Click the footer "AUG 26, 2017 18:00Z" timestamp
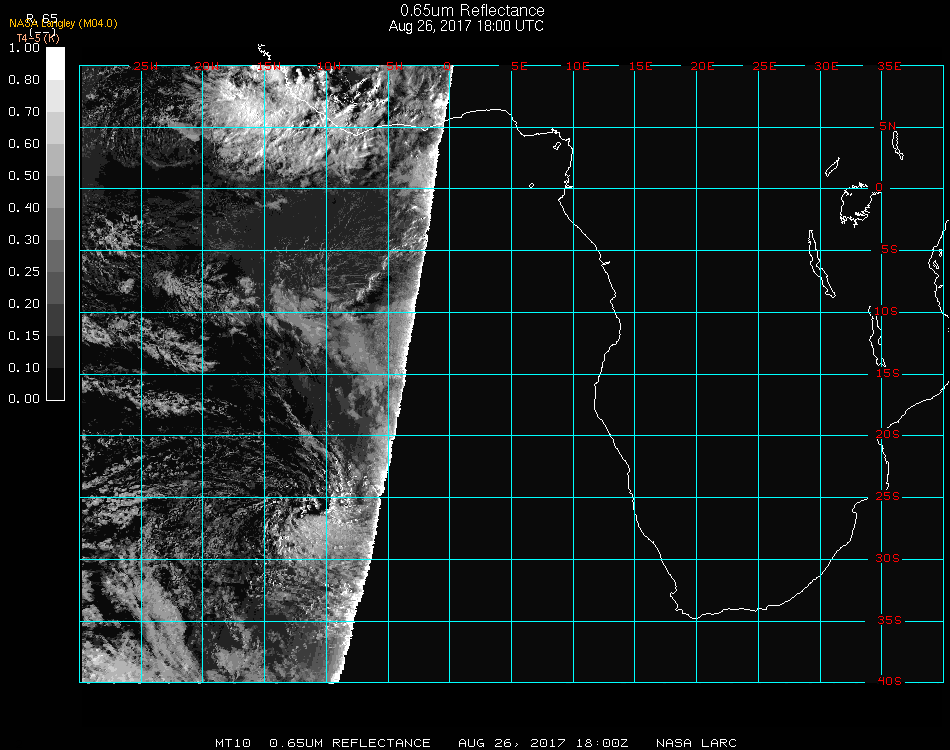Screen dimensions: 950x750 tap(543, 743)
